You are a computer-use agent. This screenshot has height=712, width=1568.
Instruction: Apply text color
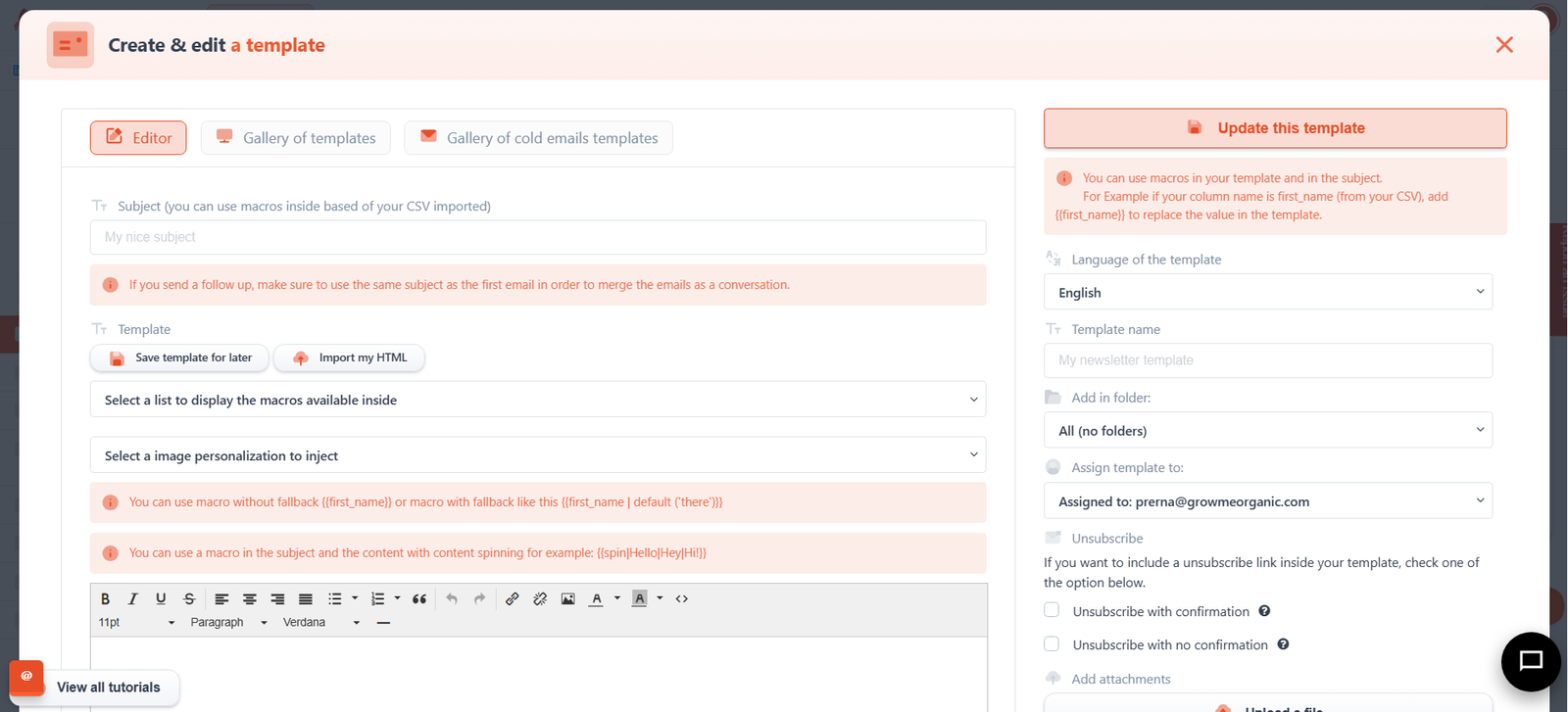point(596,598)
